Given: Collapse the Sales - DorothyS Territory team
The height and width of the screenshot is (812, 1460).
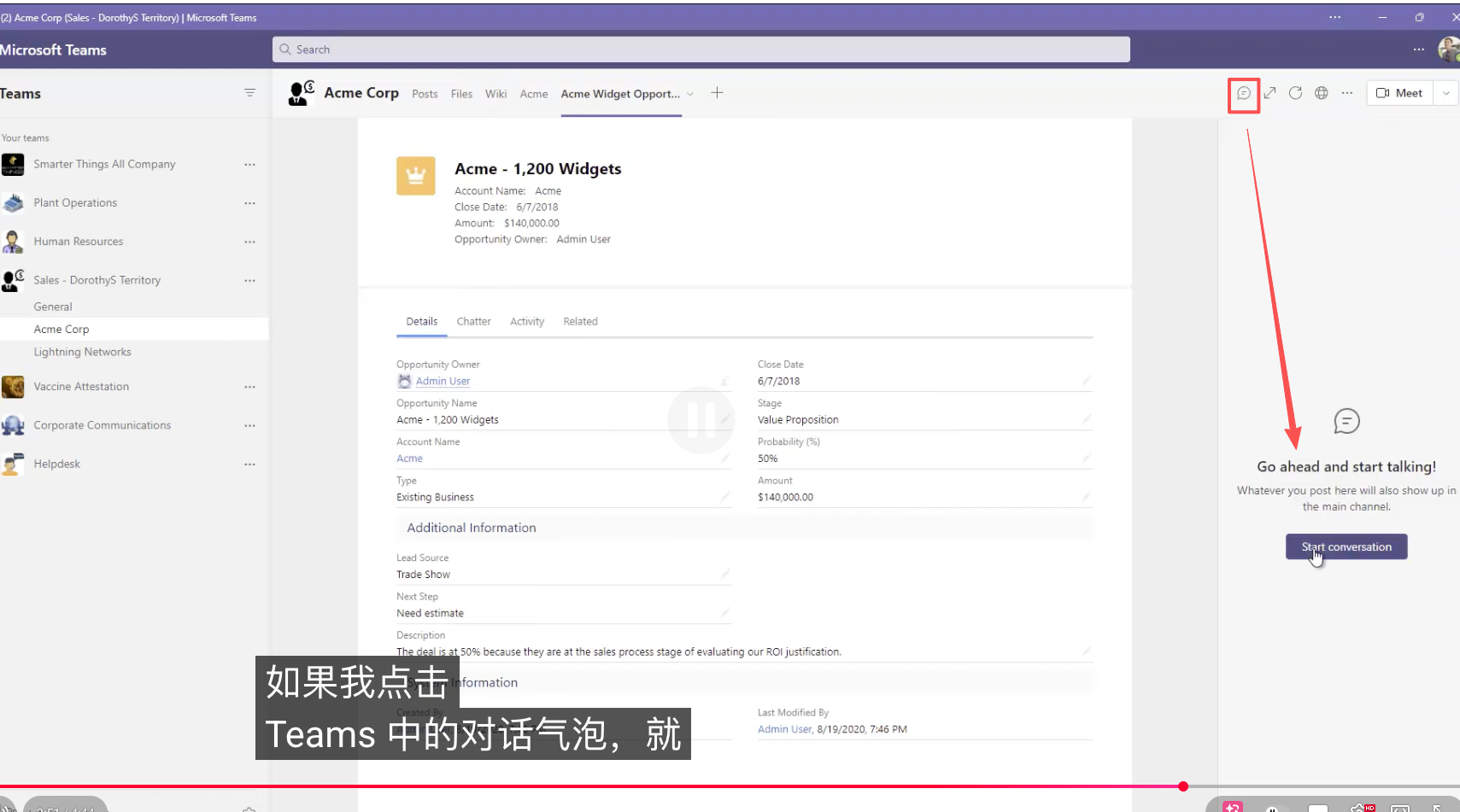Looking at the screenshot, I should point(97,280).
